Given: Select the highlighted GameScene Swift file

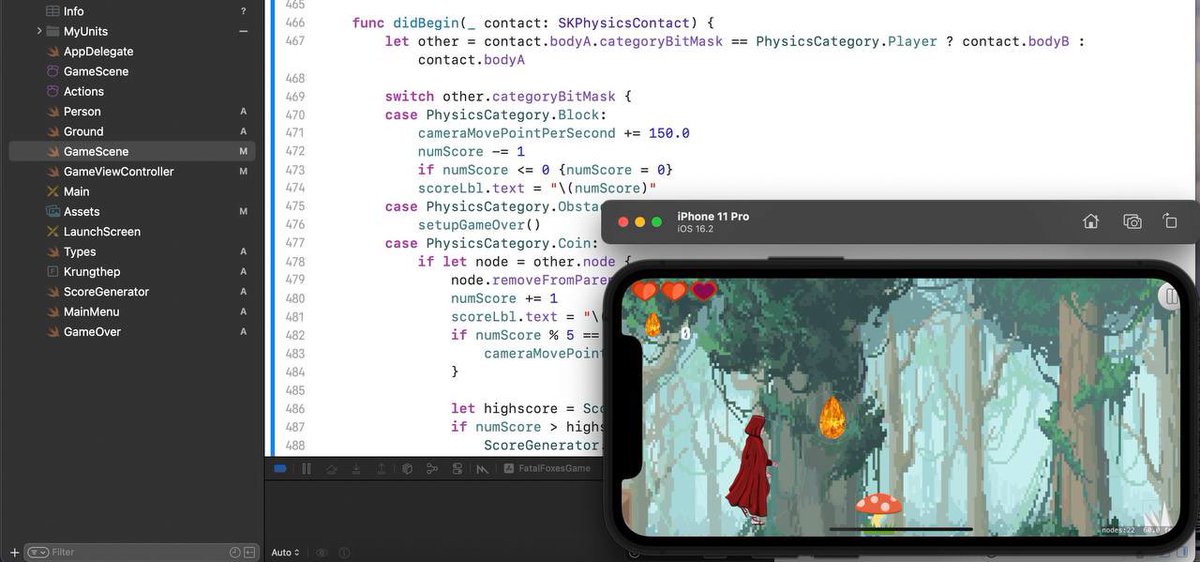Looking at the screenshot, I should [132, 151].
